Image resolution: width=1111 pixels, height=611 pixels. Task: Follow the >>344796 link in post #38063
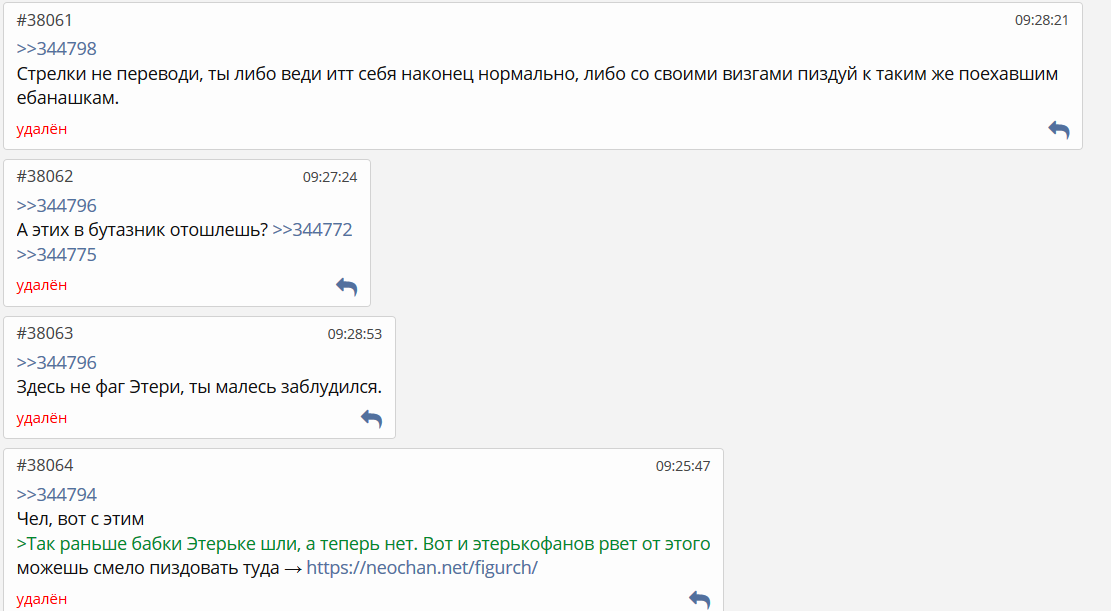pyautogui.click(x=56, y=363)
